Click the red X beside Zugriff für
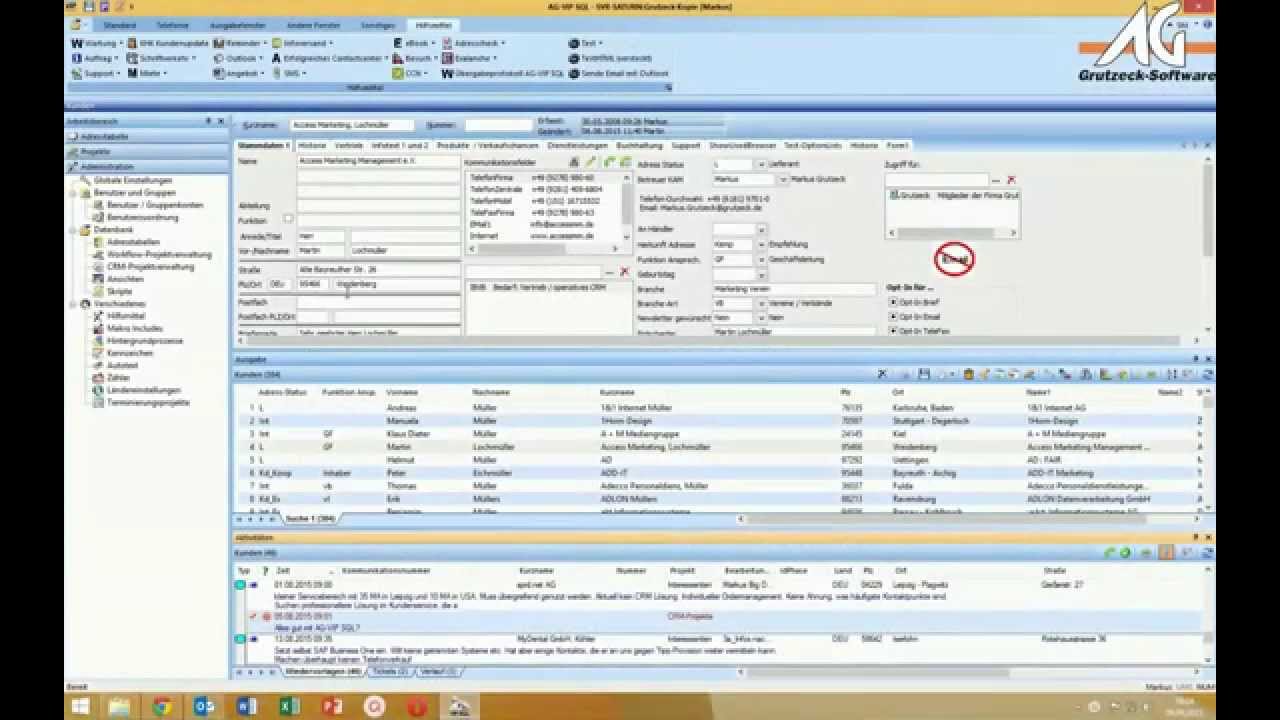 tap(1011, 180)
